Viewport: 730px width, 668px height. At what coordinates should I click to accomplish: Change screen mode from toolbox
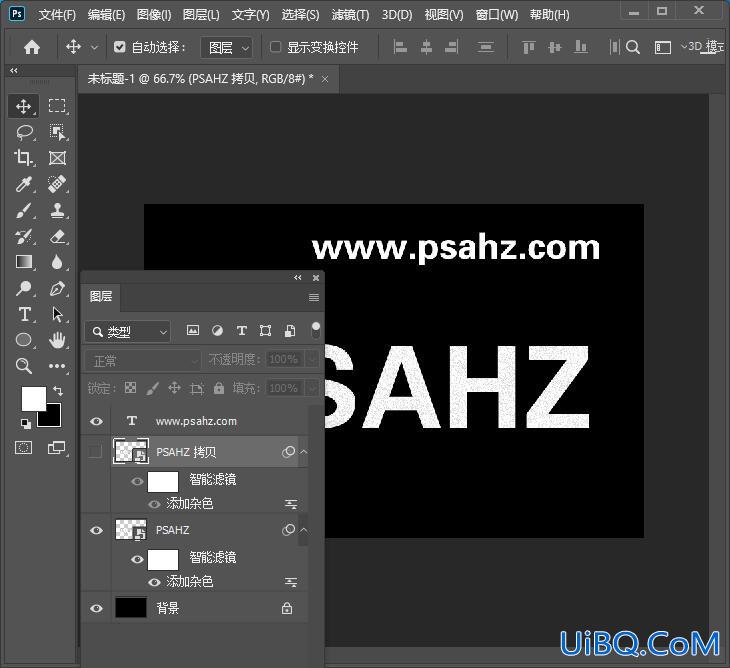point(57,448)
